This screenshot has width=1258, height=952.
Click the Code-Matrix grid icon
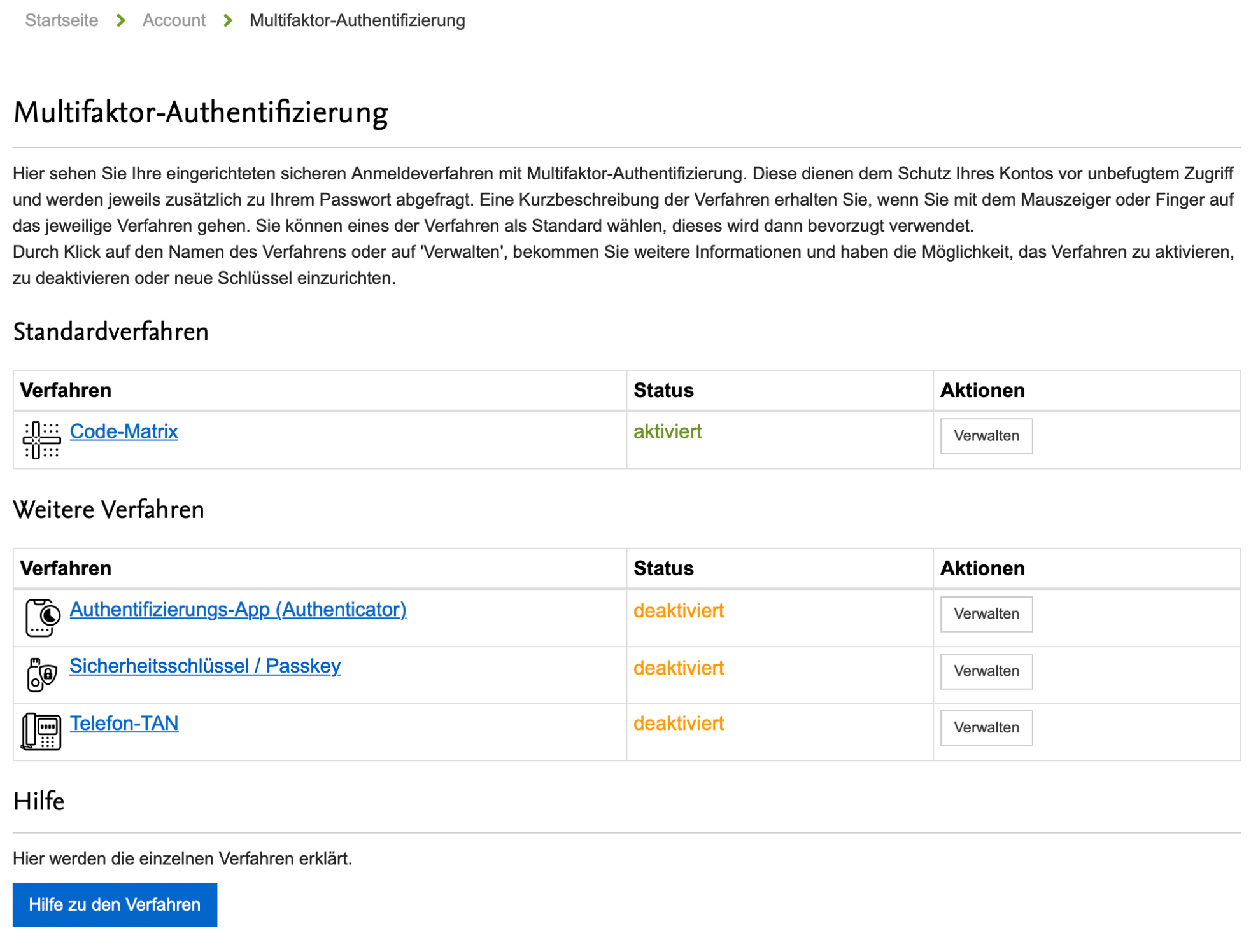(x=41, y=440)
